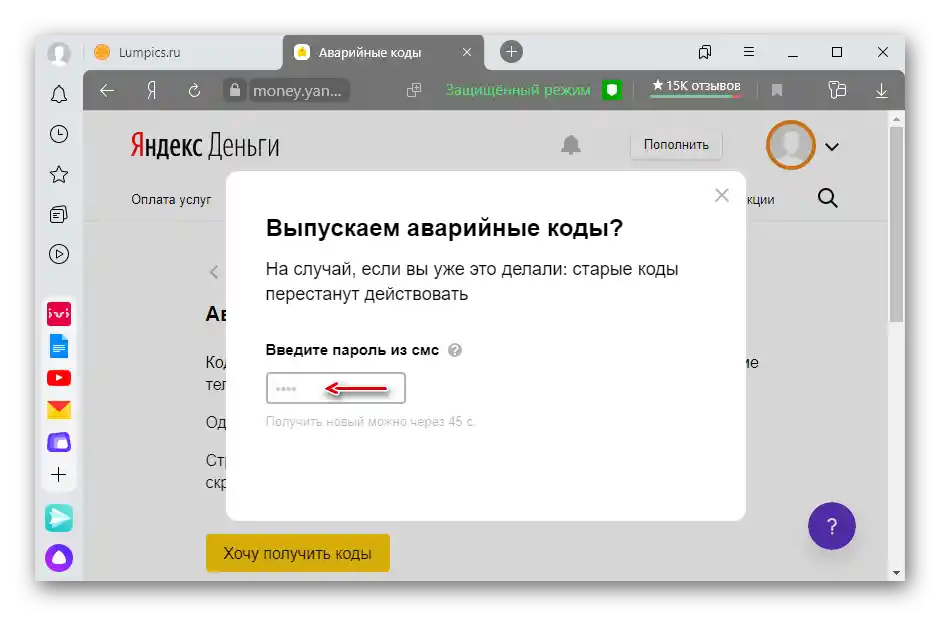Open tab bookmarks icon in title bar
940x626 pixels.
pos(705,52)
